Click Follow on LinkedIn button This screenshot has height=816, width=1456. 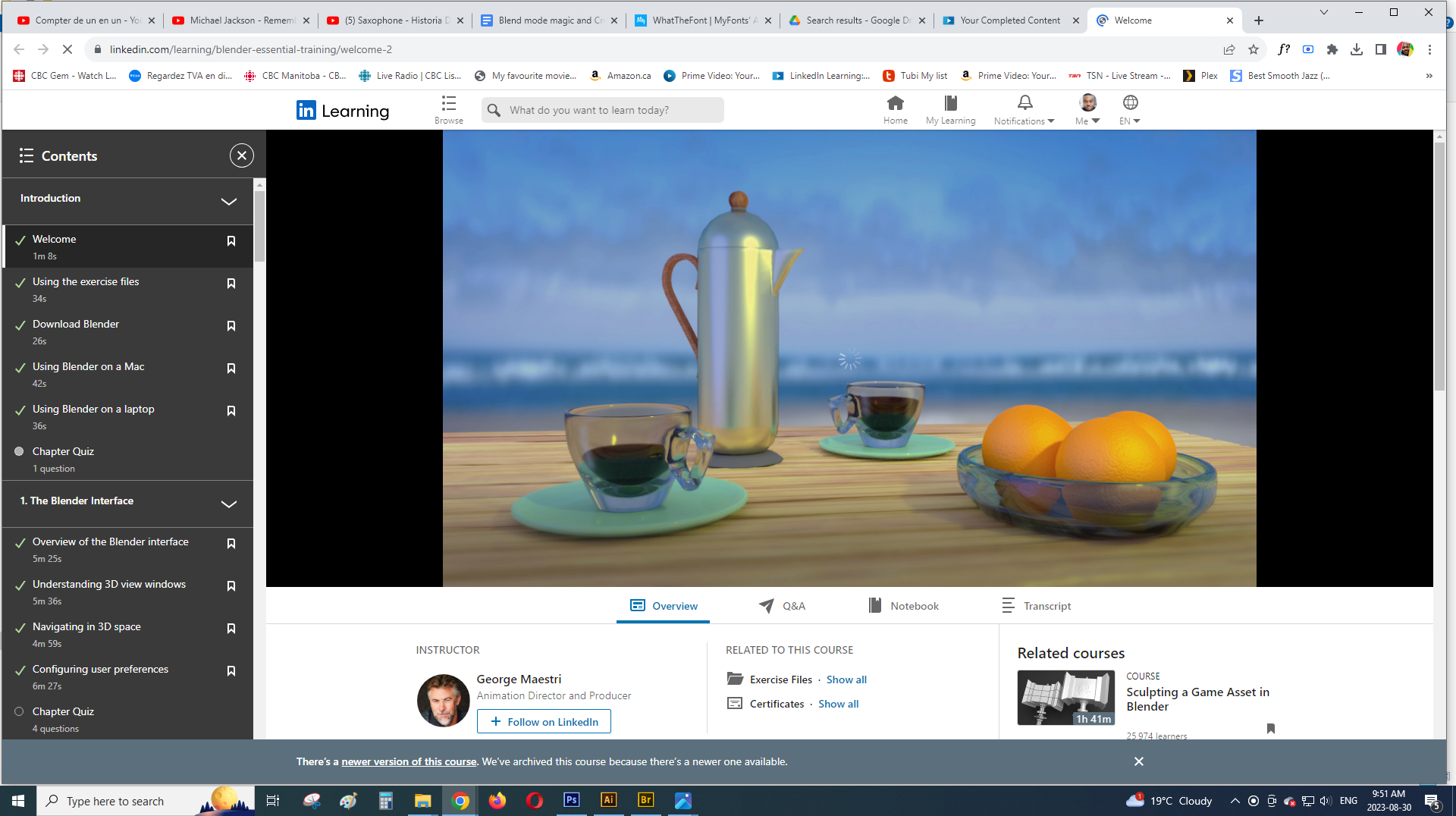point(544,722)
